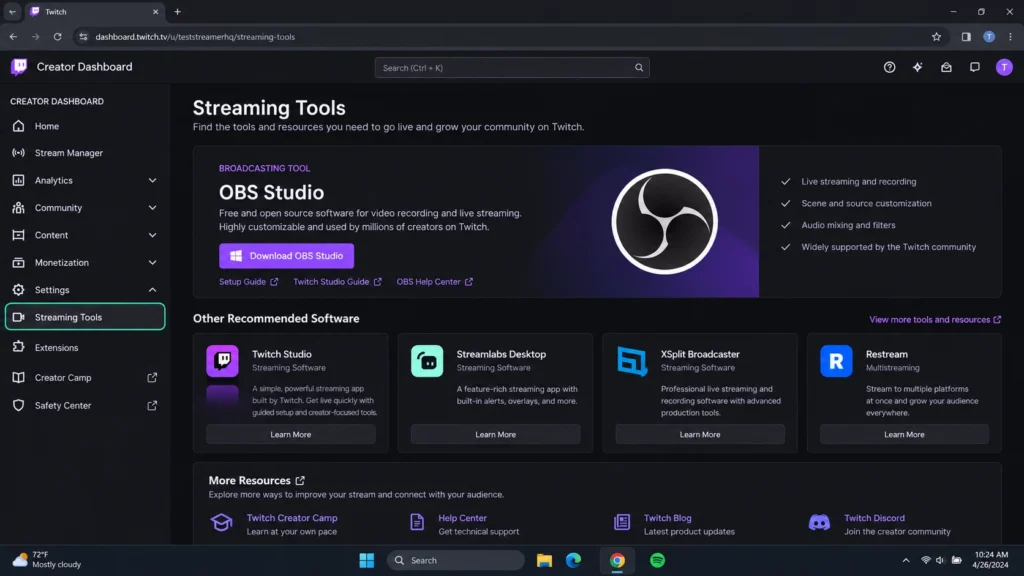Open the weather widget showing 72°F
This screenshot has width=1024, height=576.
tap(47, 560)
